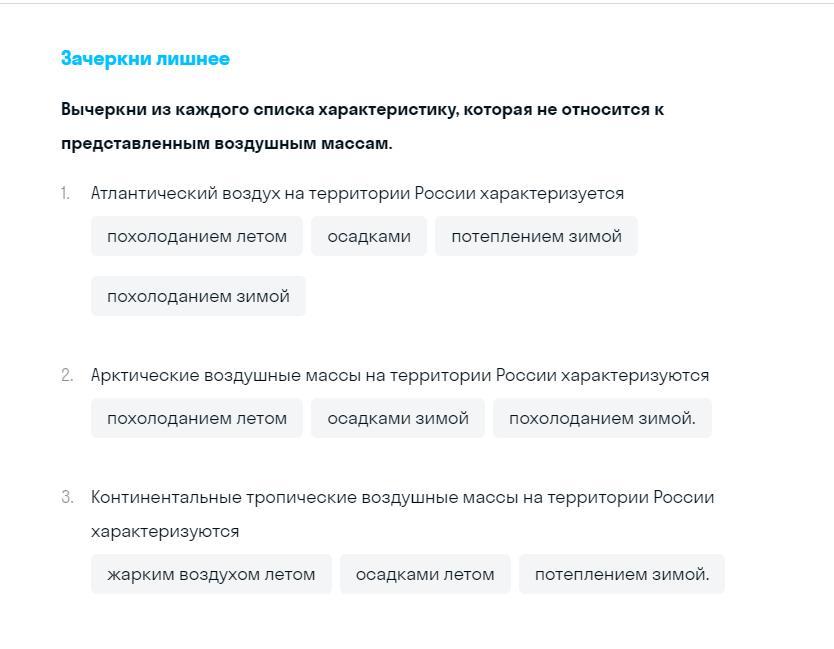Click the number 3 list marker

tap(66, 498)
